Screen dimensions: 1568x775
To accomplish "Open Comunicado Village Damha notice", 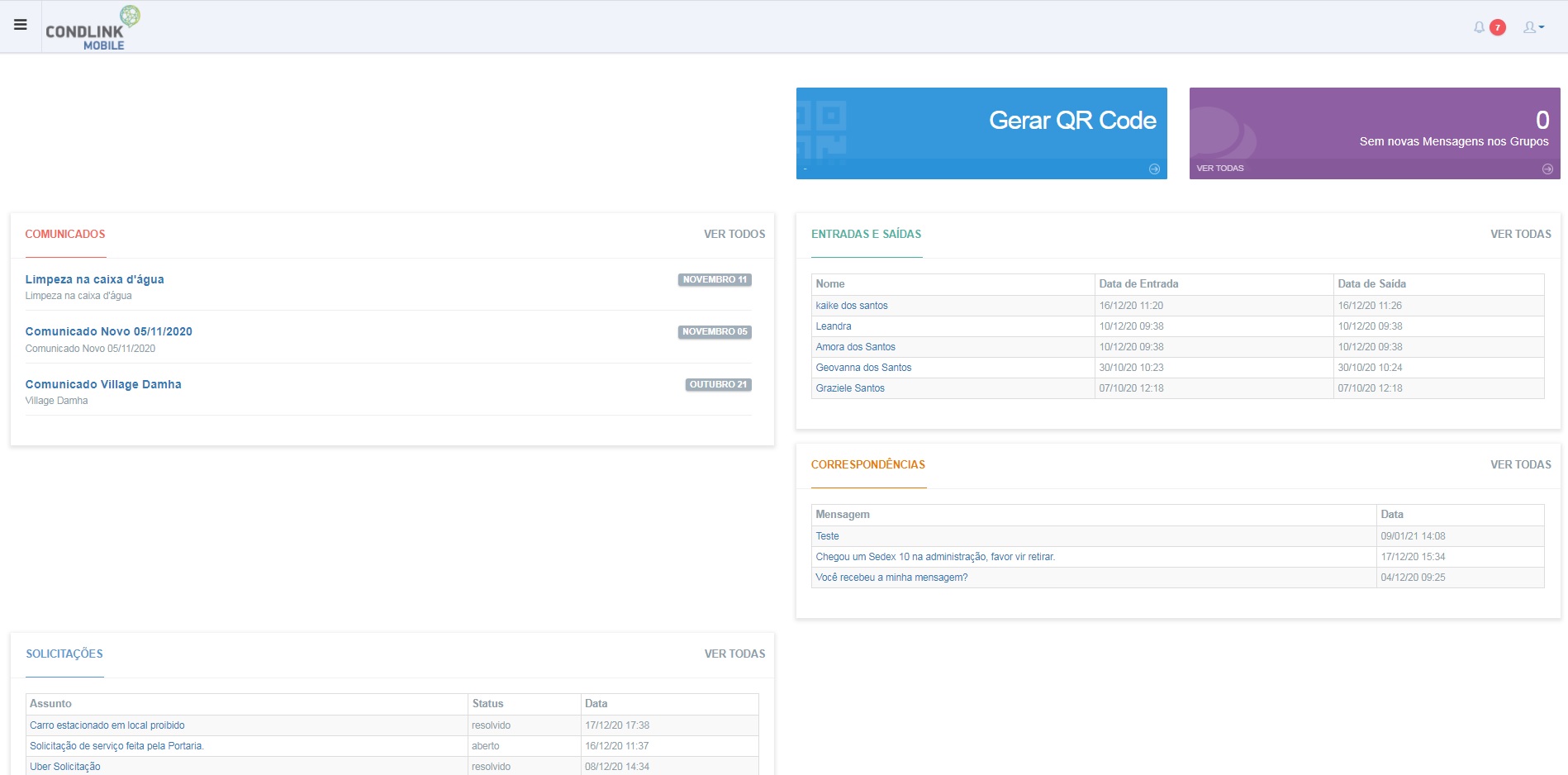I will click(x=103, y=384).
